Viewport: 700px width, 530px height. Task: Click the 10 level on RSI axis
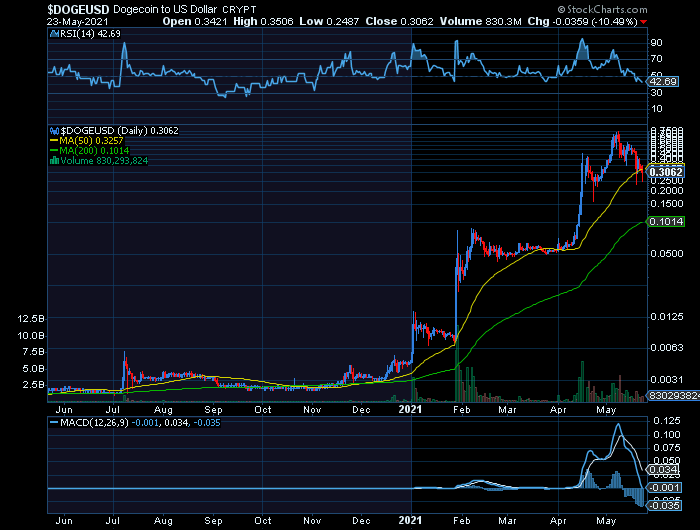click(x=657, y=109)
